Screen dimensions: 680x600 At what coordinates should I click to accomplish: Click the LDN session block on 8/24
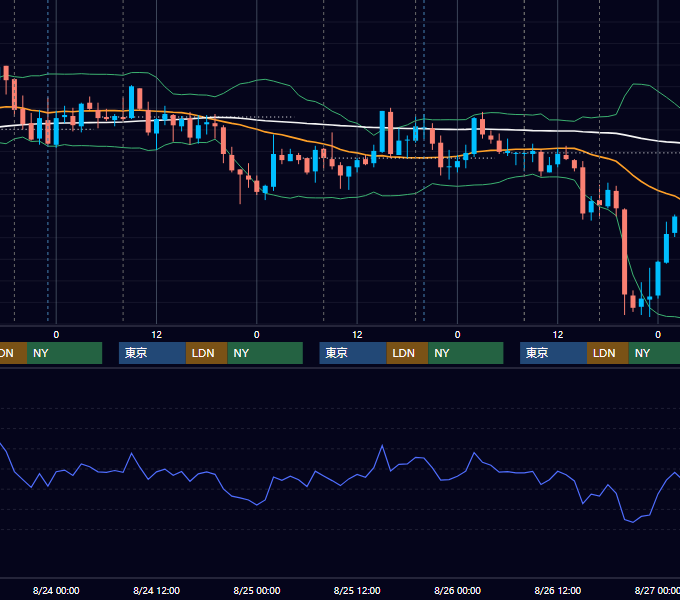[x=206, y=353]
